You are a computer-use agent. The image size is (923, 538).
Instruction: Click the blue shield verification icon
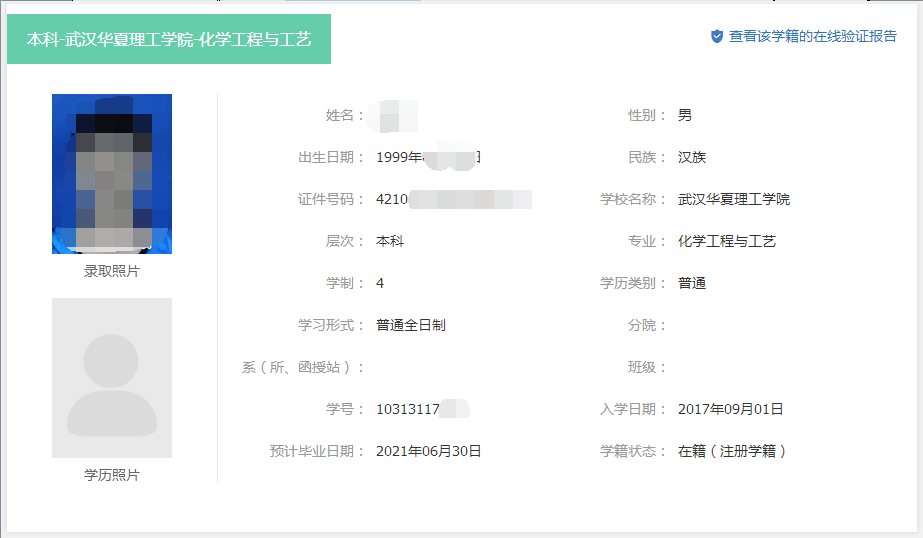[x=716, y=36]
